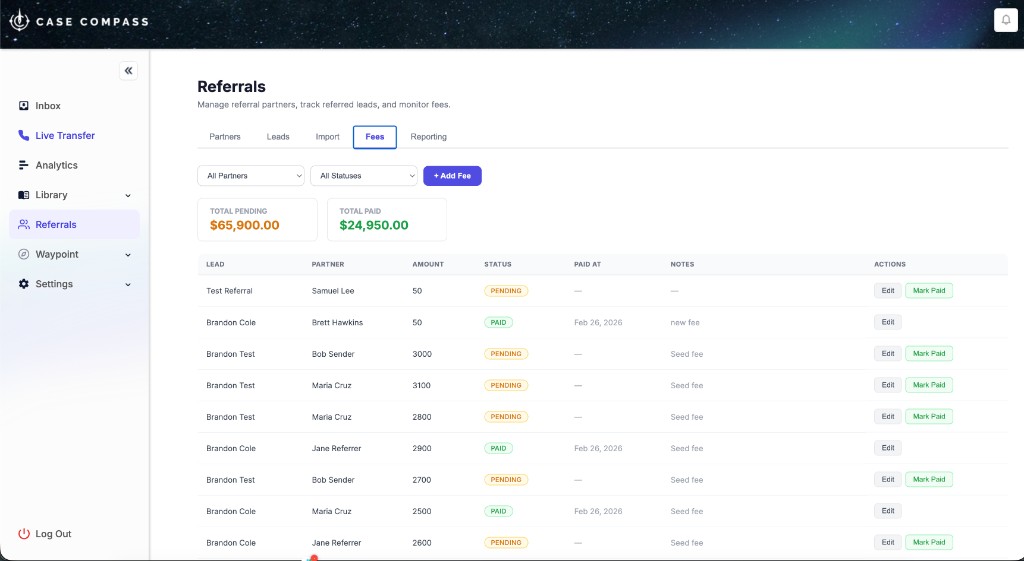Mark the 3100 fee as paid

coord(929,385)
